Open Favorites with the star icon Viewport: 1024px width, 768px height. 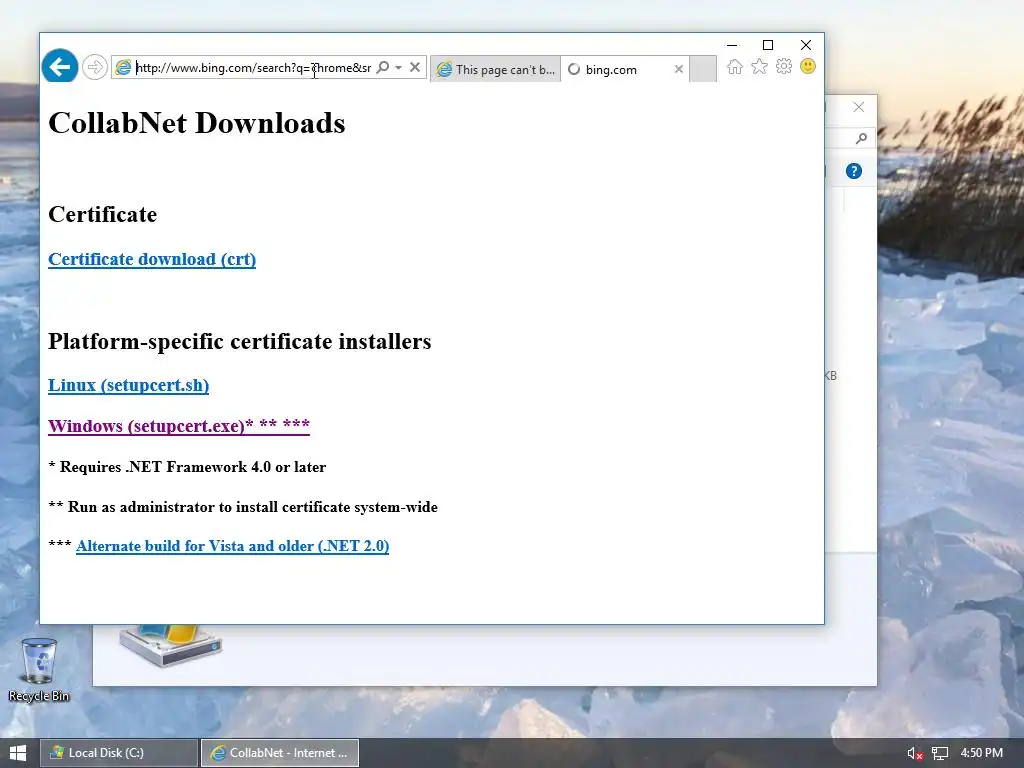click(759, 67)
